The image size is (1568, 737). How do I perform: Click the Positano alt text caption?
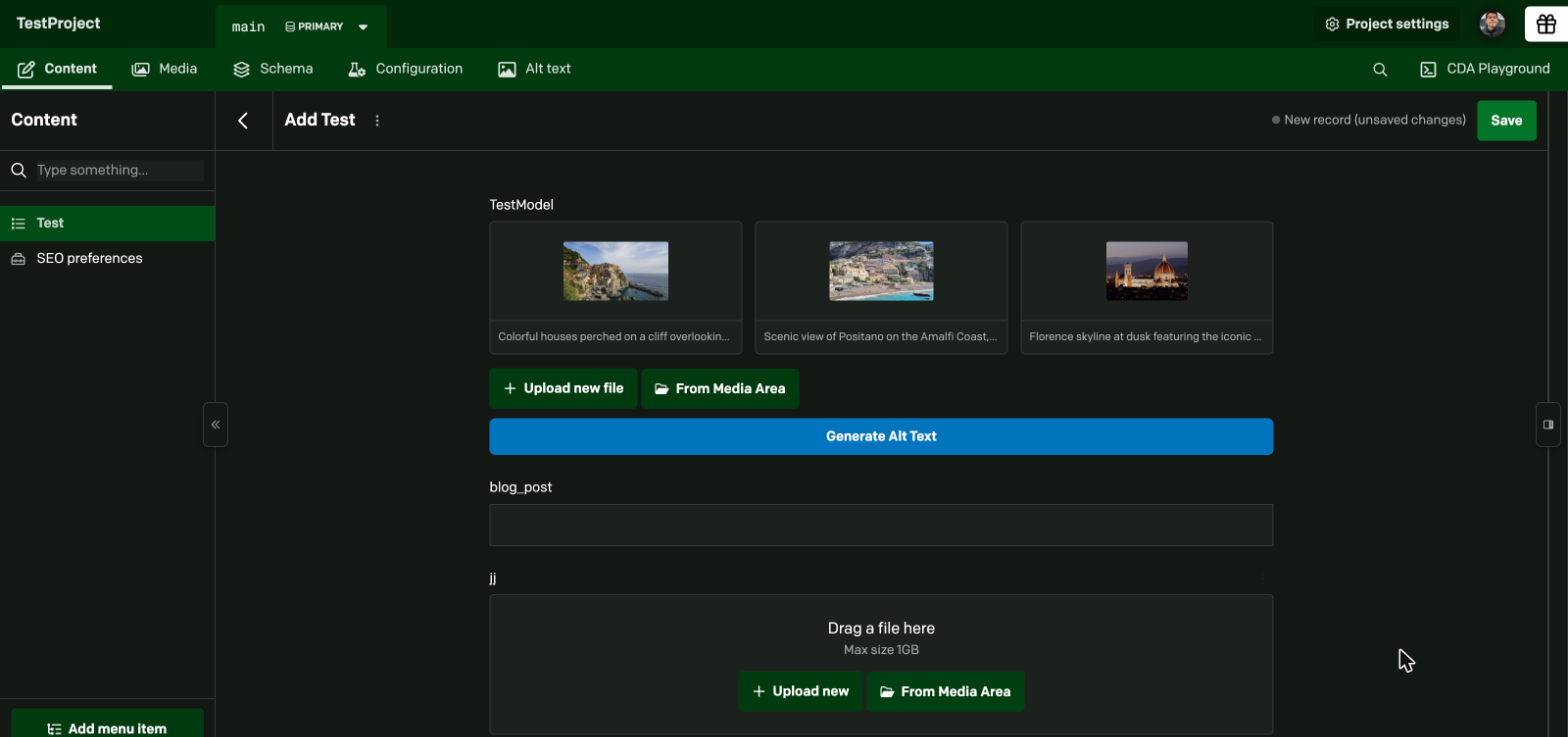881,337
